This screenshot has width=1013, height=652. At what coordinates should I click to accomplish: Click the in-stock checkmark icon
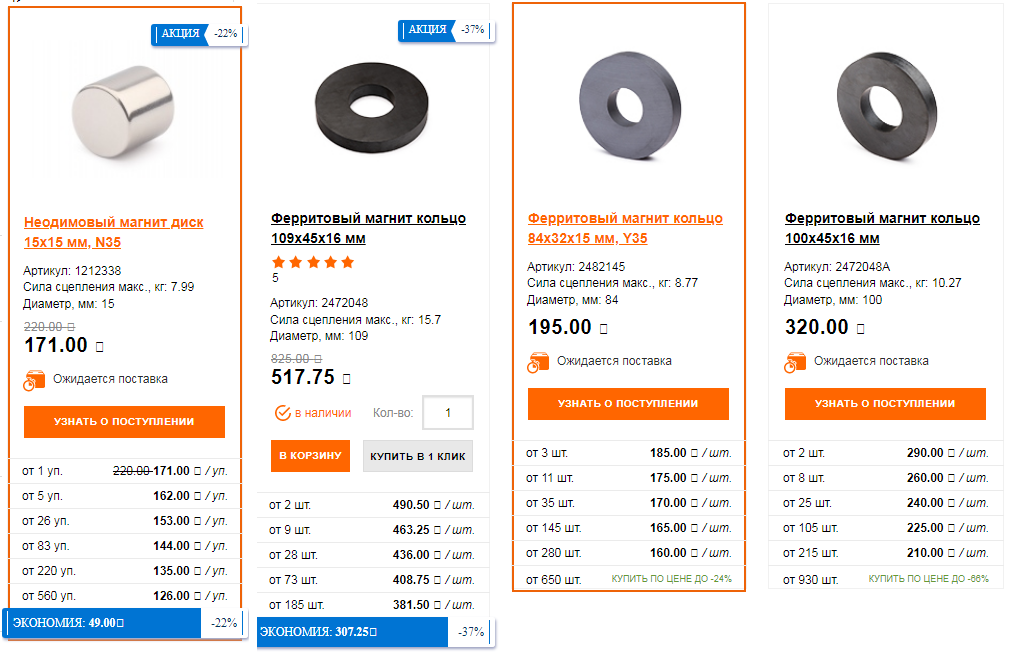(x=282, y=412)
